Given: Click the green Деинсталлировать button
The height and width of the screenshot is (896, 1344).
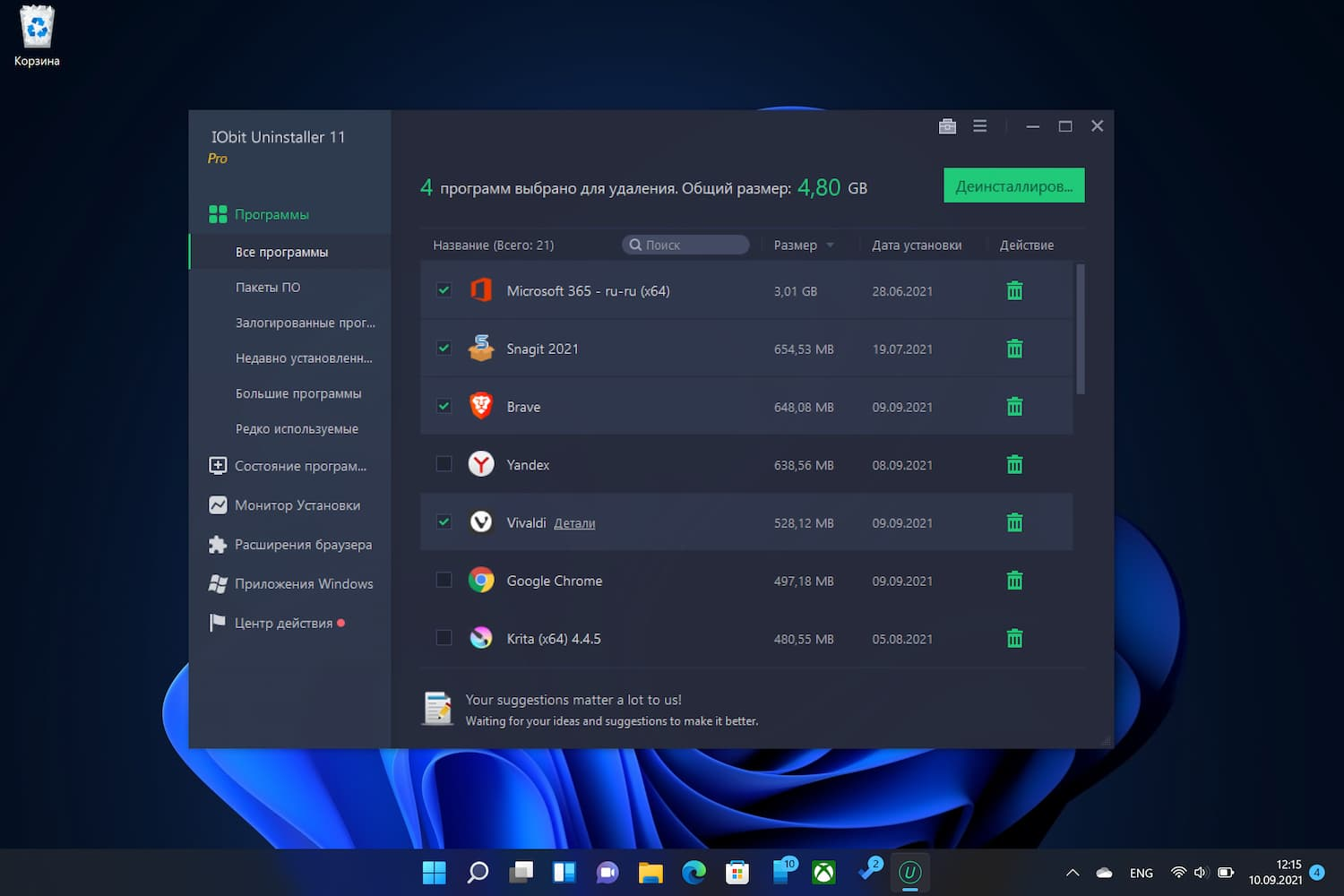Looking at the screenshot, I should [x=1013, y=185].
